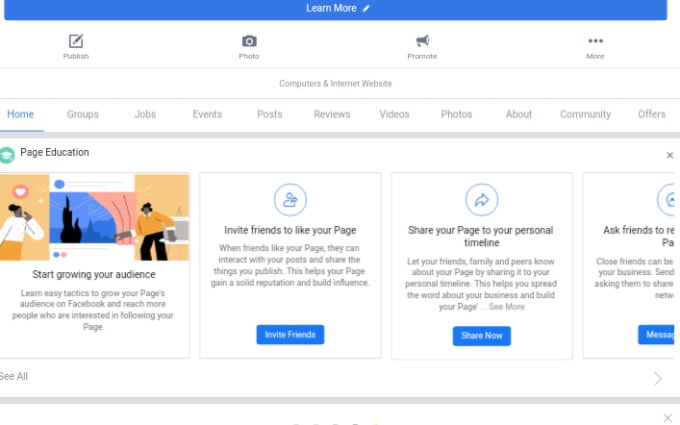The image size is (680, 425).
Task: Go to the About tab
Action: coord(519,114)
